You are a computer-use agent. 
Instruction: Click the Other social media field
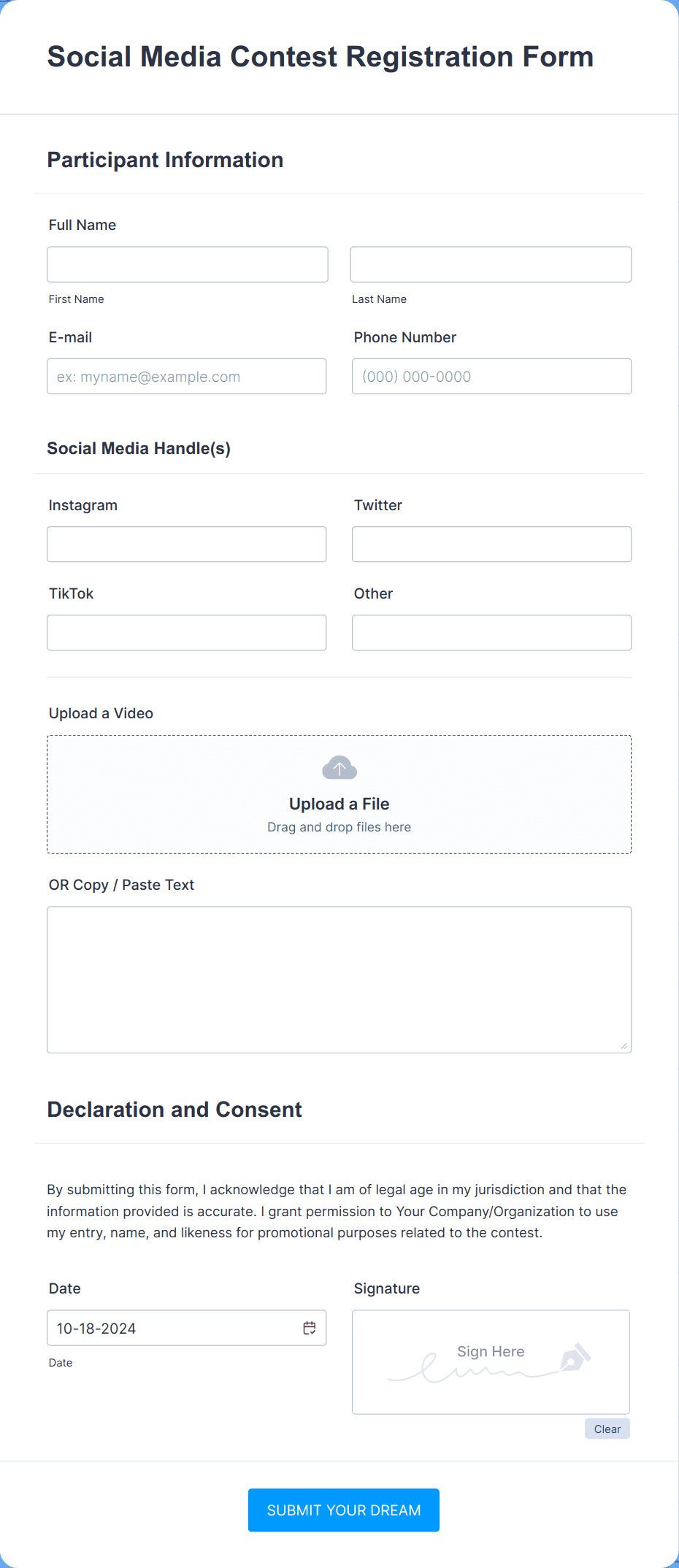491,632
